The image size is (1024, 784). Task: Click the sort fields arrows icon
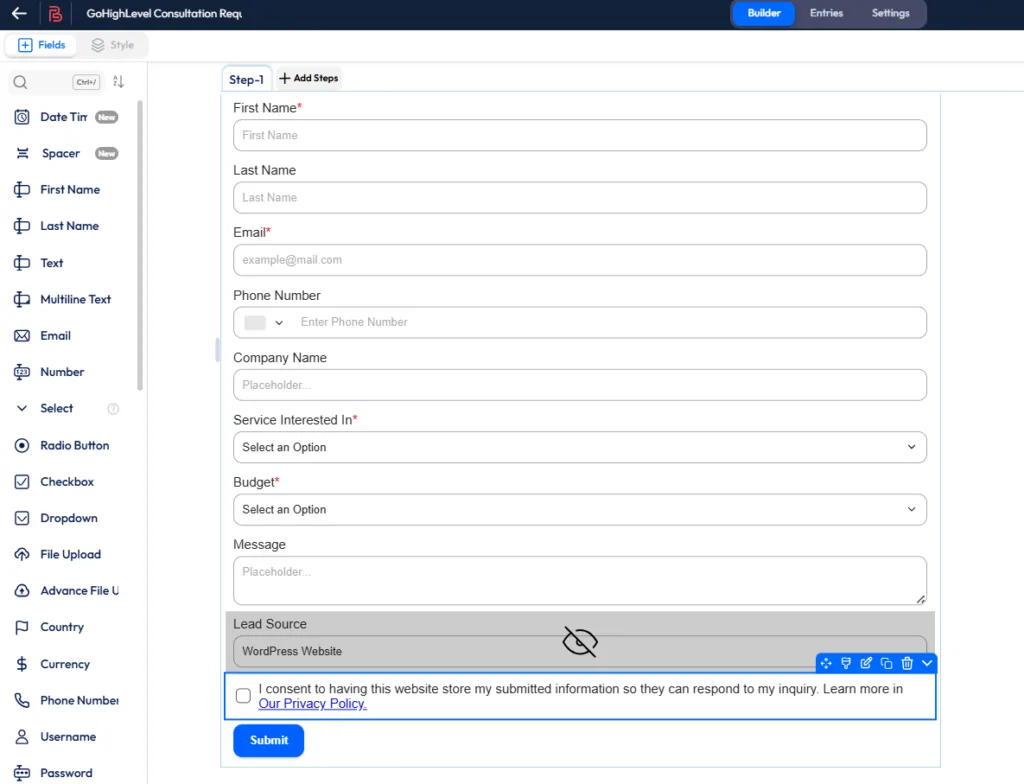pos(118,82)
